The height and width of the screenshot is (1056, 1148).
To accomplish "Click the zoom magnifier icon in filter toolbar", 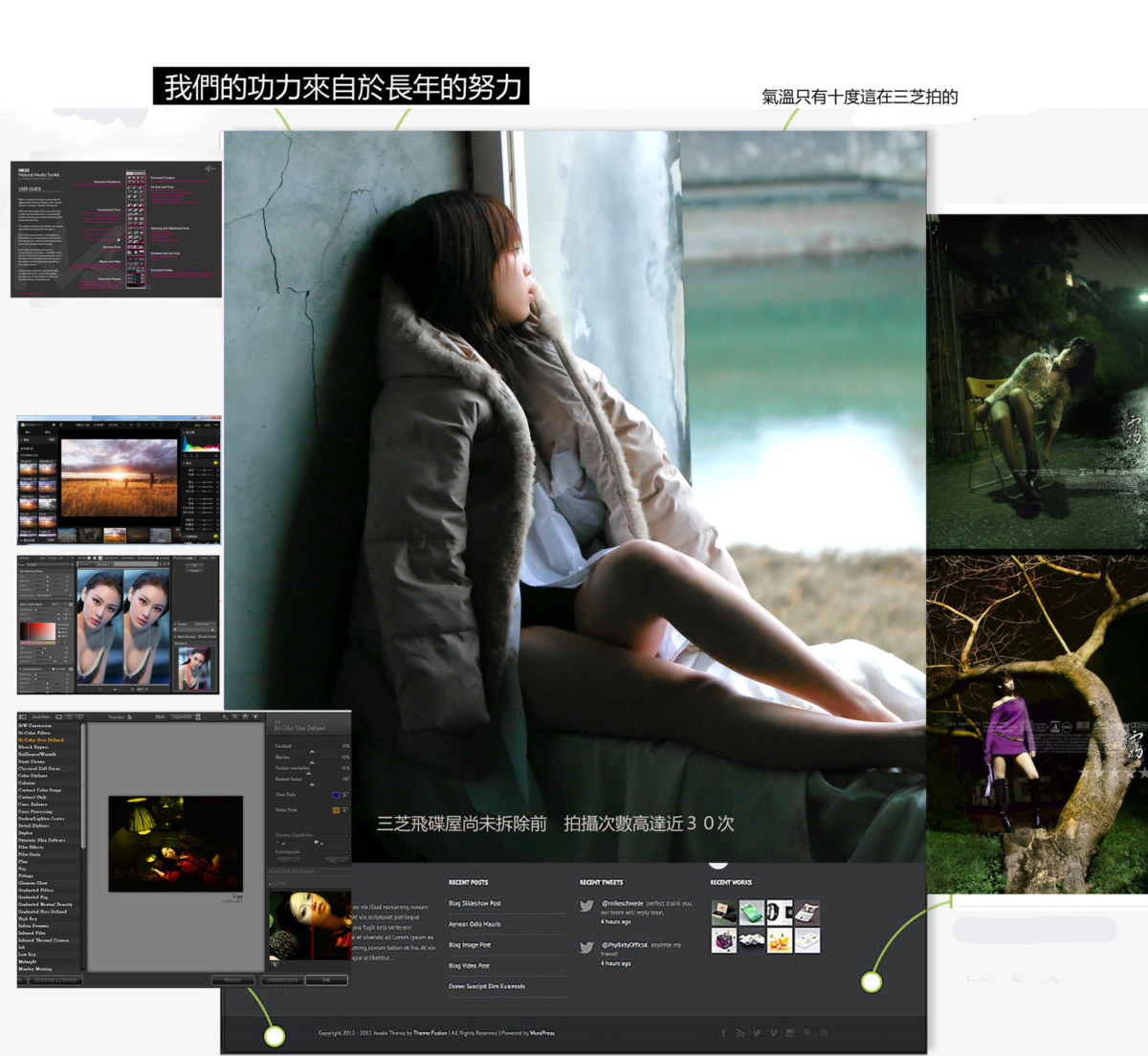I will tap(234, 716).
